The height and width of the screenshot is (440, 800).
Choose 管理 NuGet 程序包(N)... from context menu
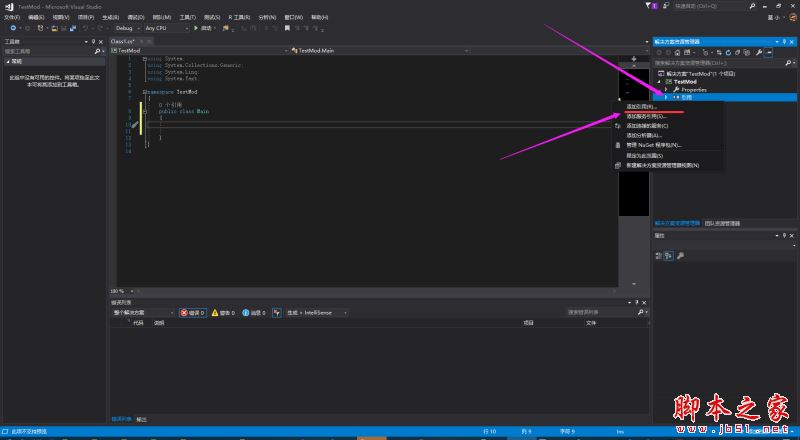(653, 145)
